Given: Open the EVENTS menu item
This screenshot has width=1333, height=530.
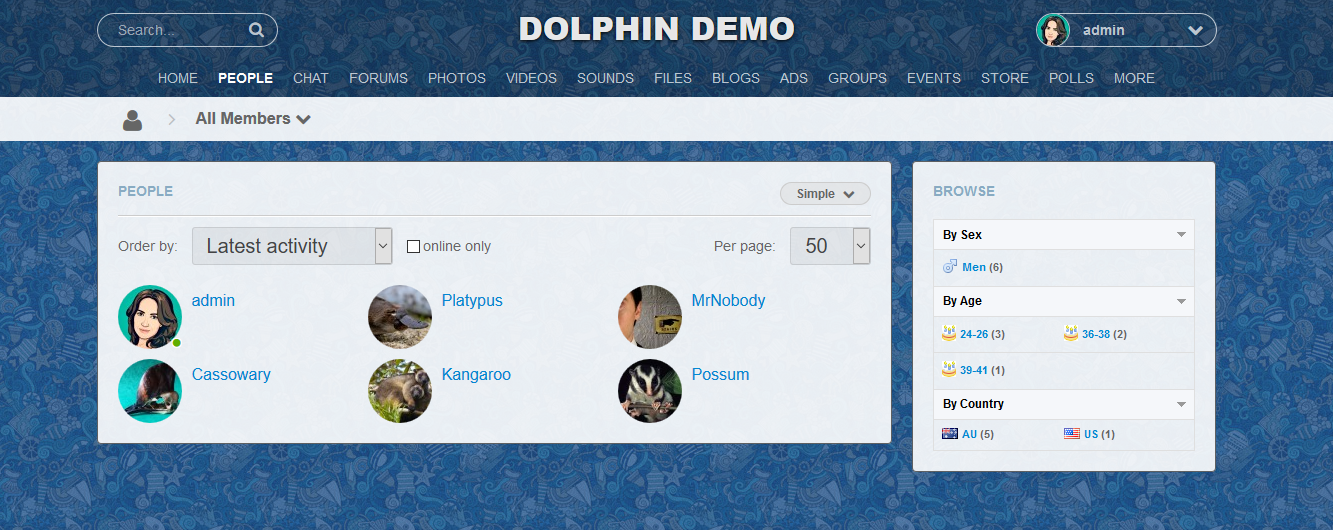Looking at the screenshot, I should [934, 78].
